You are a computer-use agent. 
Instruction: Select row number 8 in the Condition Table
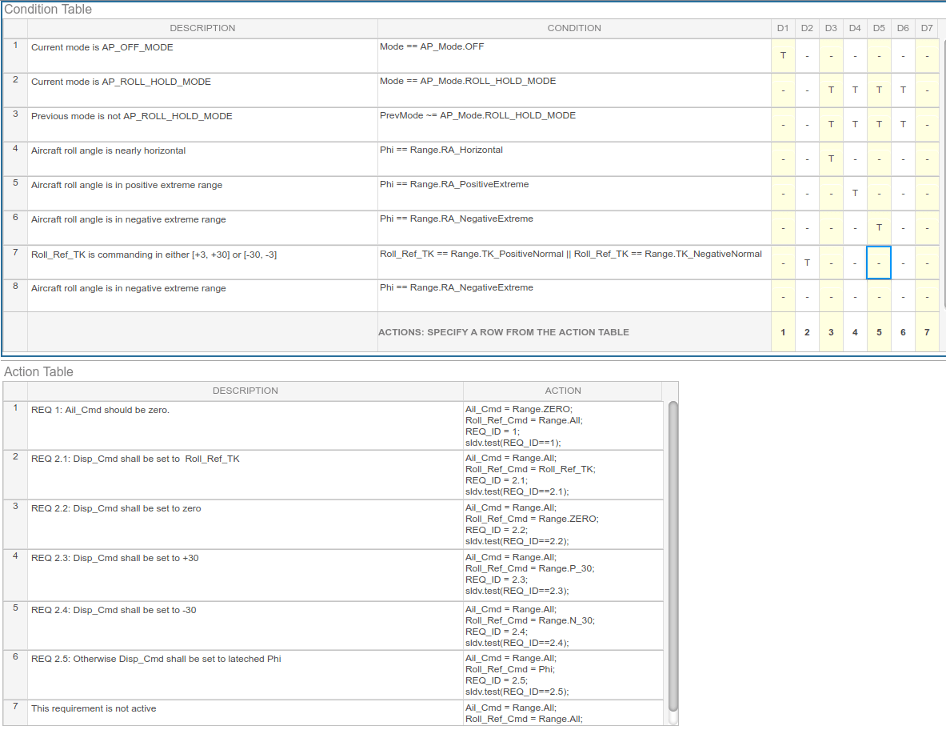coord(15,296)
